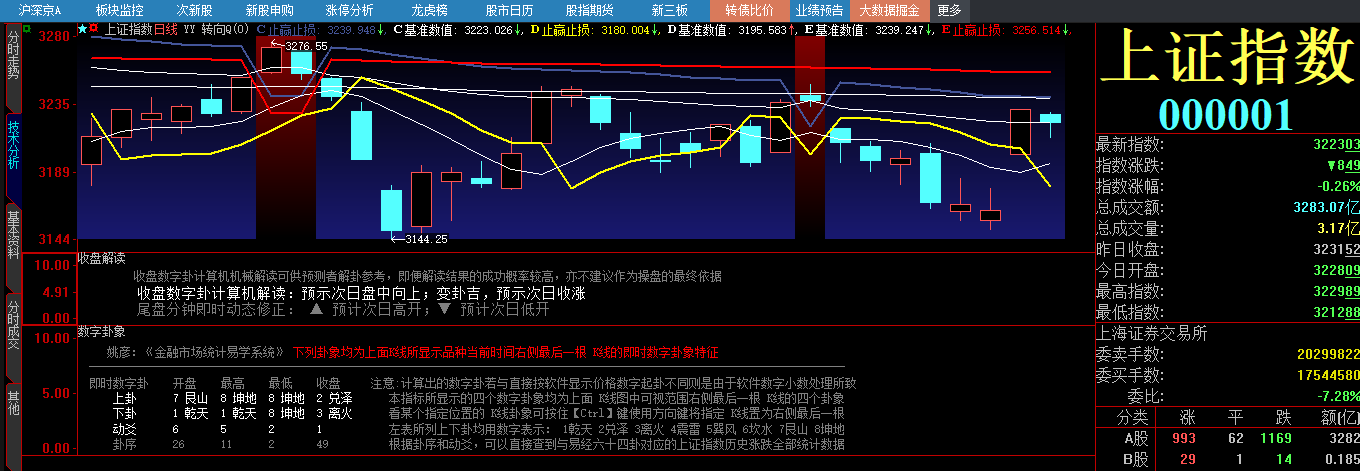This screenshot has width=1360, height=471.
Task: Click the 指数涨跌 row
Action: 1227,165
